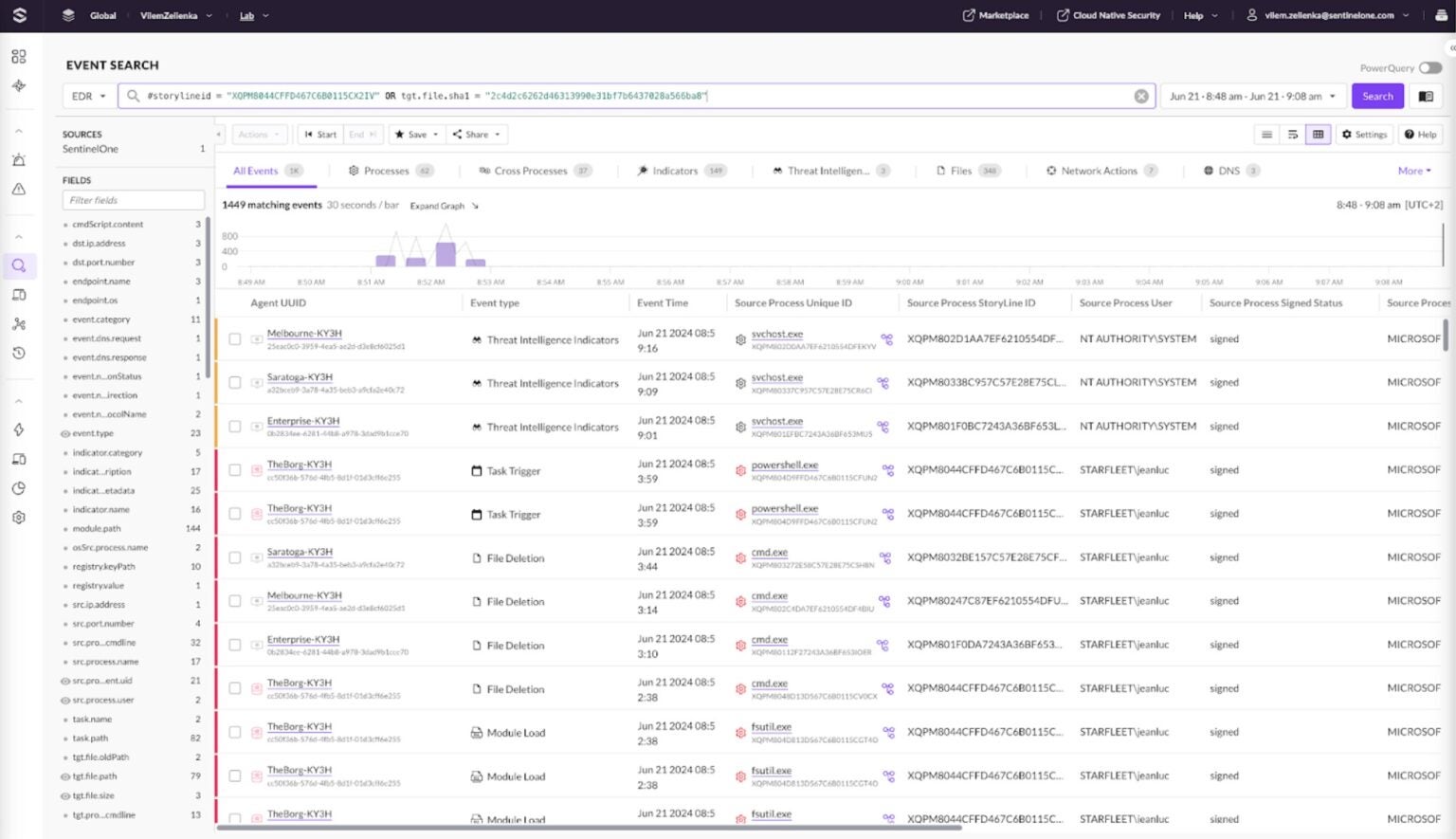Open the pie chart reports sidebar icon
1456x839 pixels.
click(x=19, y=488)
